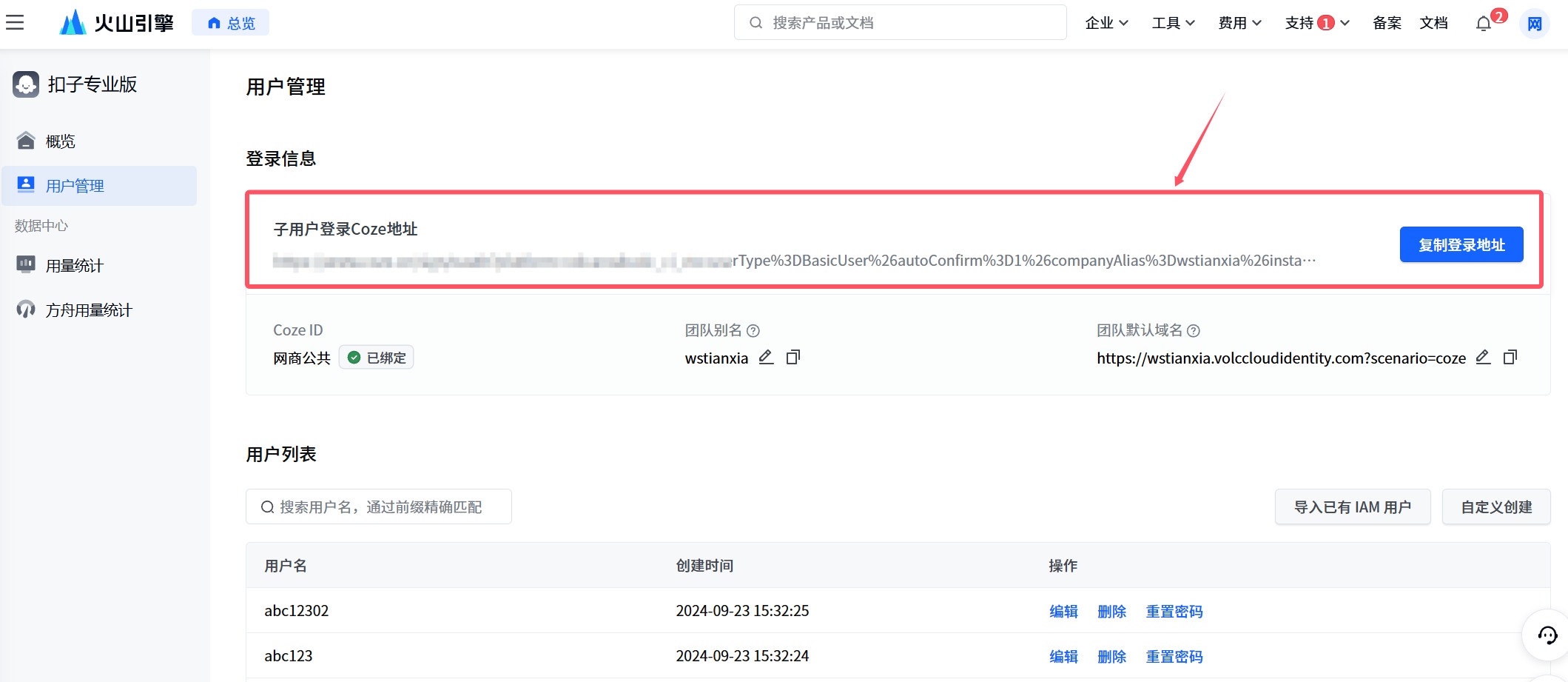
Task: Open the hamburger navigation menu
Action: click(x=15, y=23)
